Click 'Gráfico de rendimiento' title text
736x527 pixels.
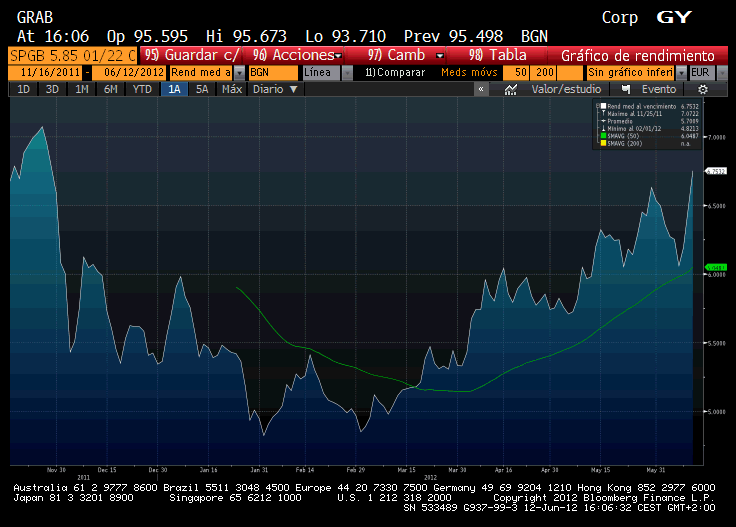pyautogui.click(x=637, y=56)
